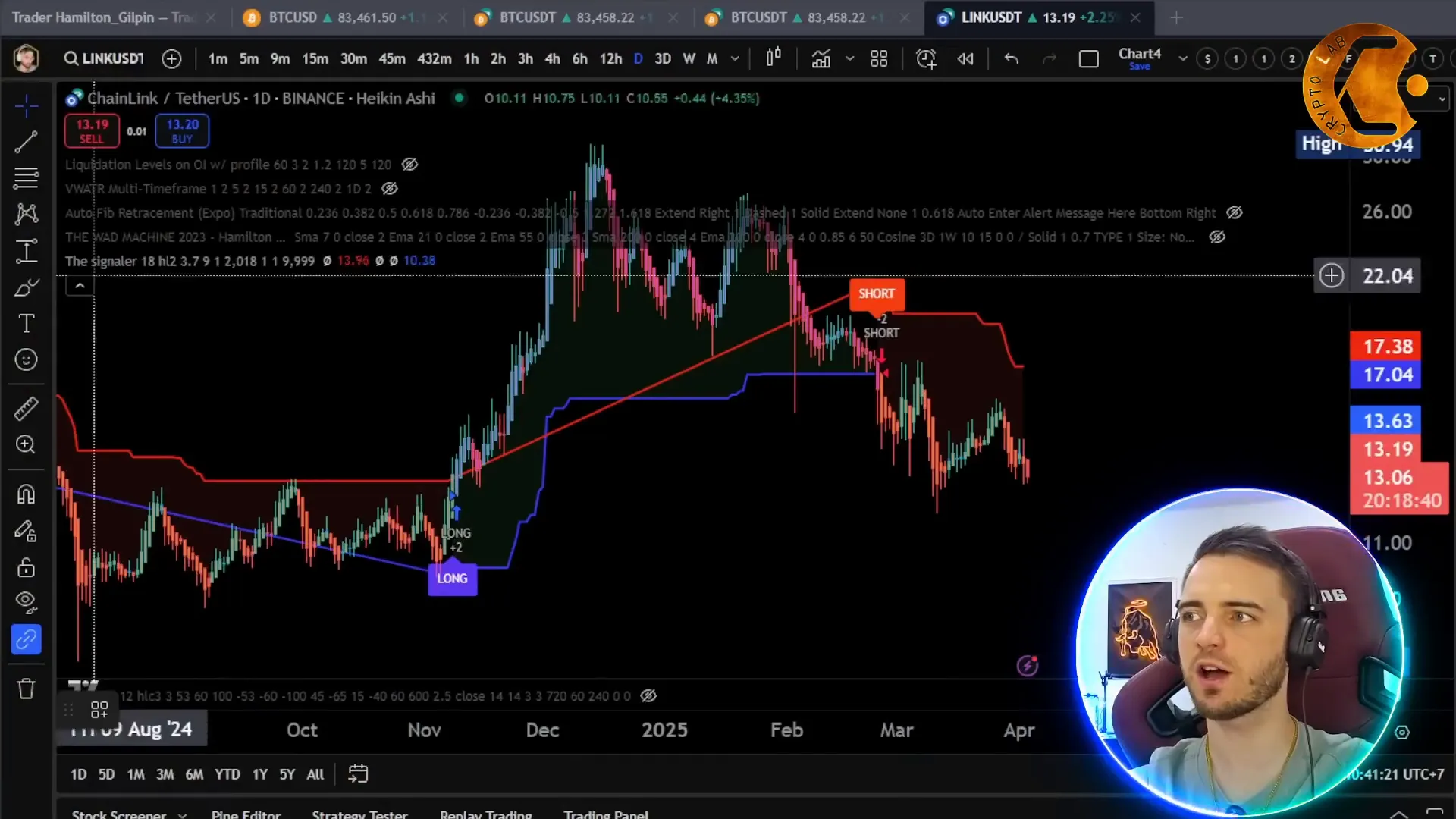Screen dimensions: 1456x819
Task: Hide all drawings with the eye icon
Action: pyautogui.click(x=26, y=603)
